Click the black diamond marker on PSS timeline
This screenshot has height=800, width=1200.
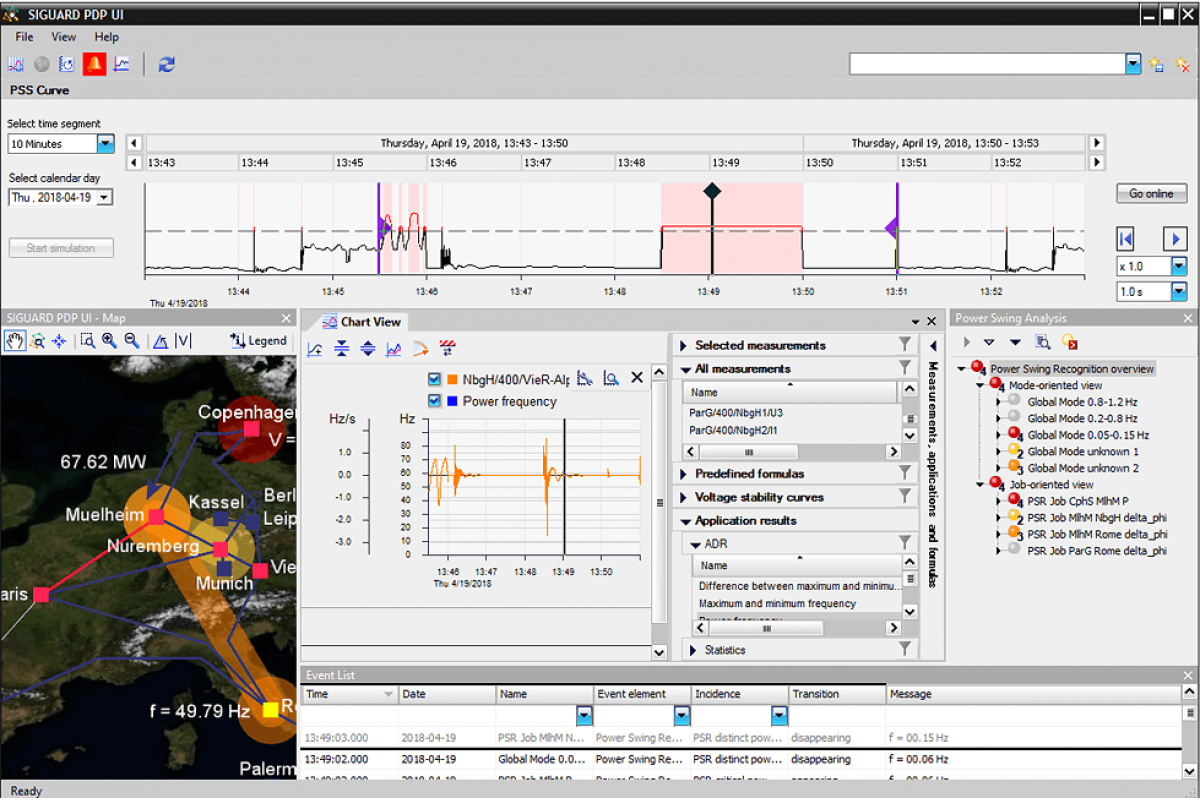[x=711, y=190]
